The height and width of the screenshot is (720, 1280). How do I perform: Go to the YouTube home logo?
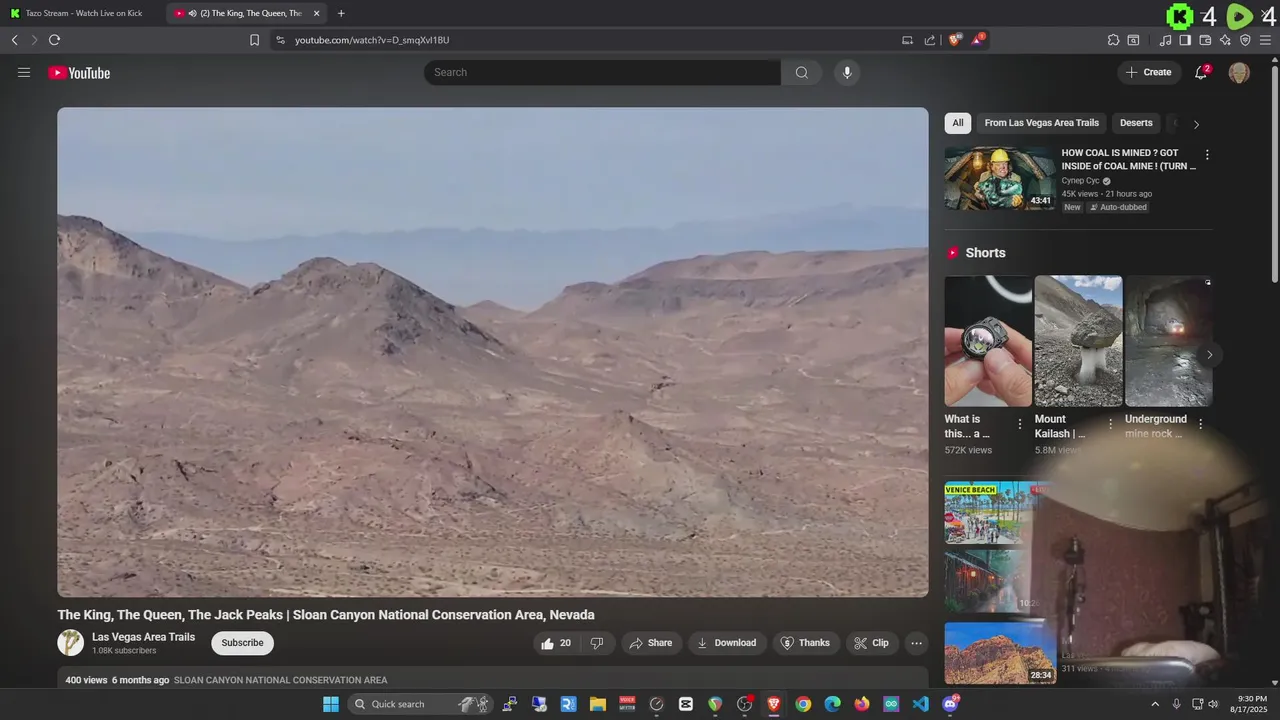pos(79,73)
